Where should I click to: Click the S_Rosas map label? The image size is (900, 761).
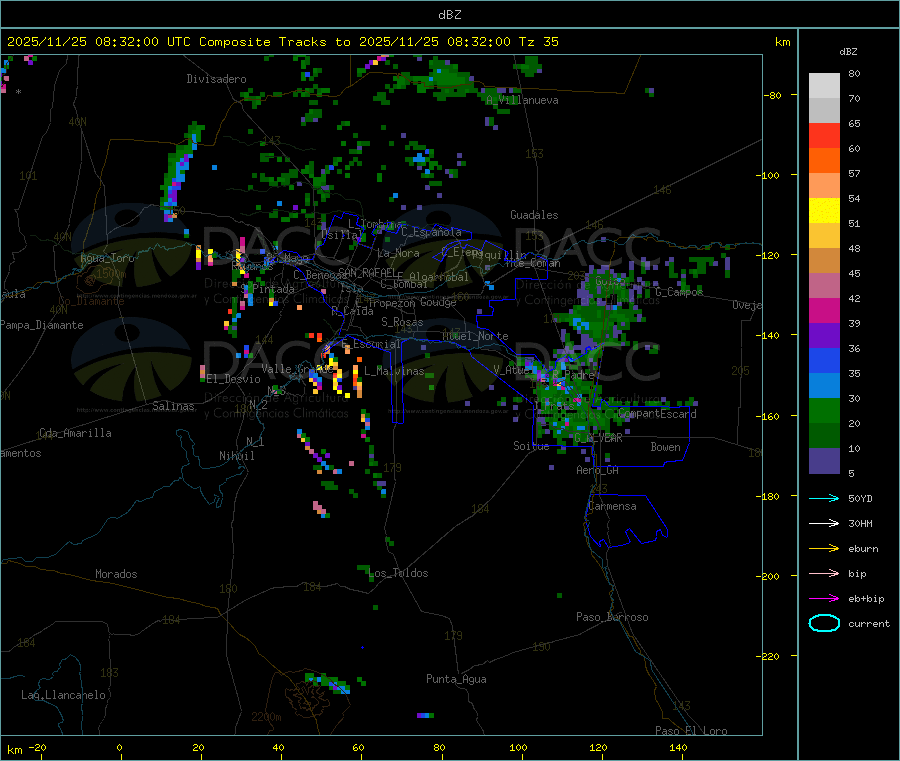coord(402,322)
